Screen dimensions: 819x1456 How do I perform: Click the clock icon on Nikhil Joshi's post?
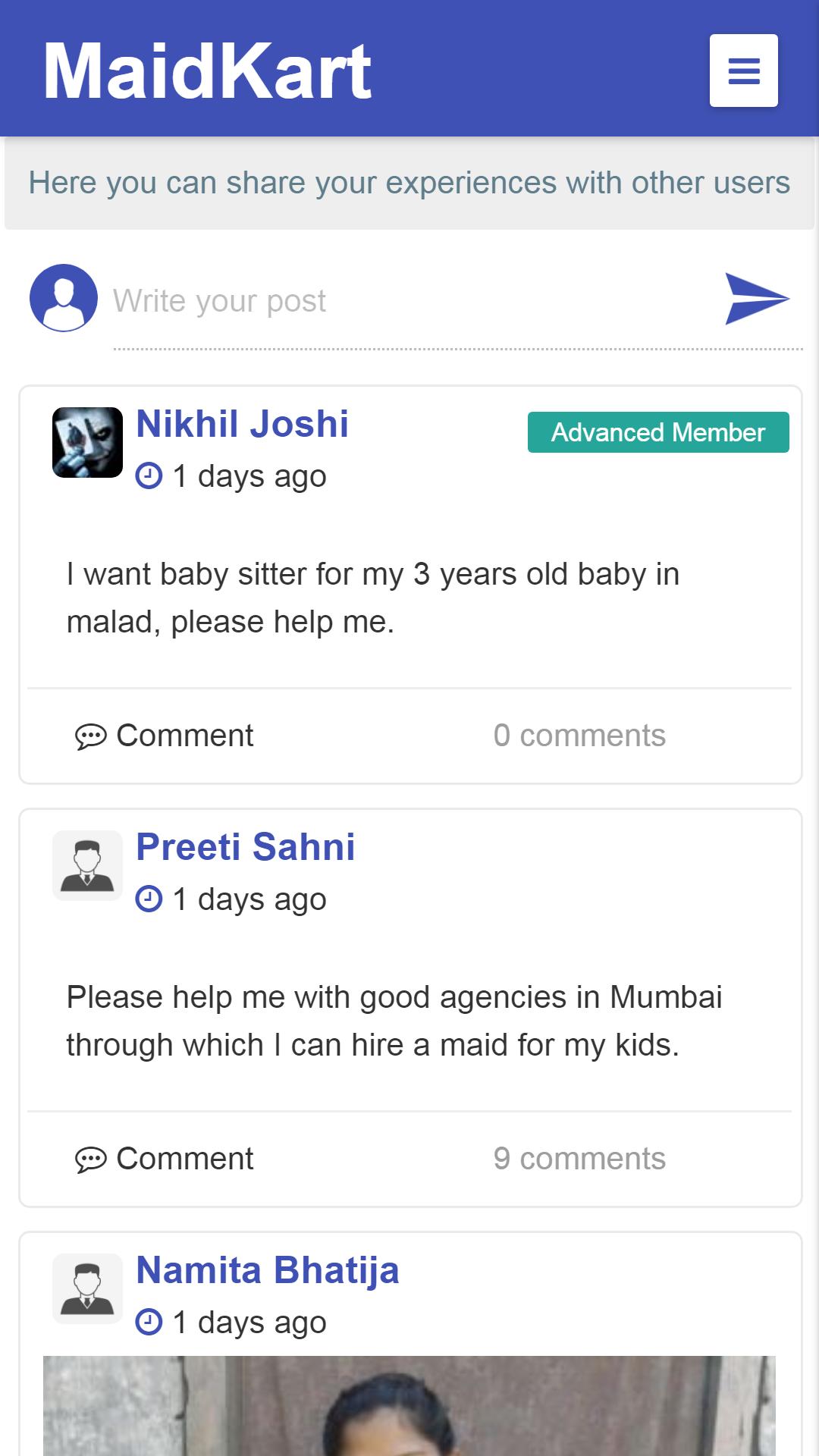(x=149, y=476)
